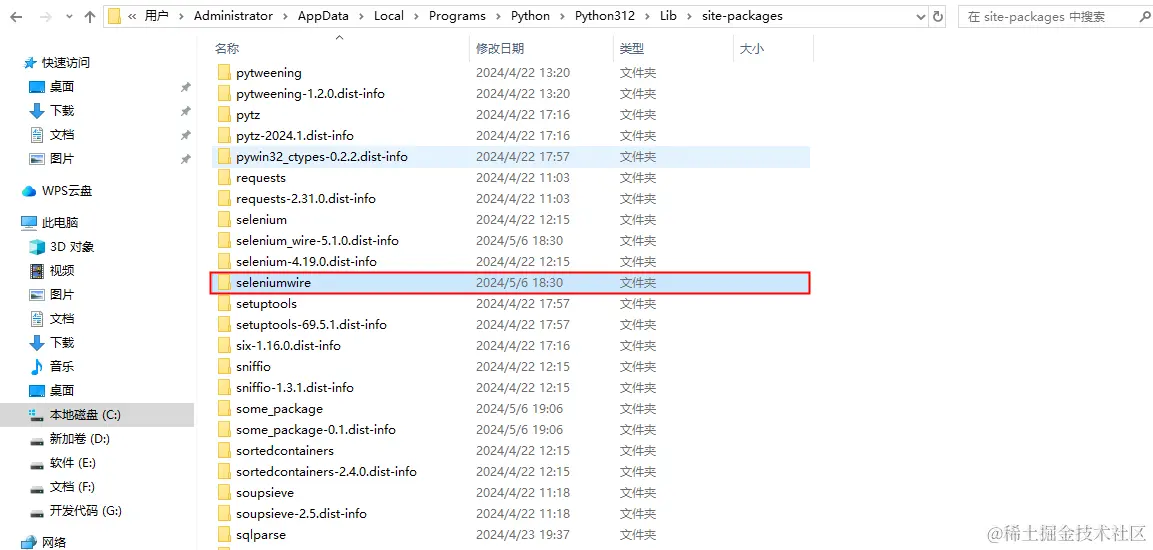
Task: Expand hidden path chevron in address bar
Action: click(132, 16)
